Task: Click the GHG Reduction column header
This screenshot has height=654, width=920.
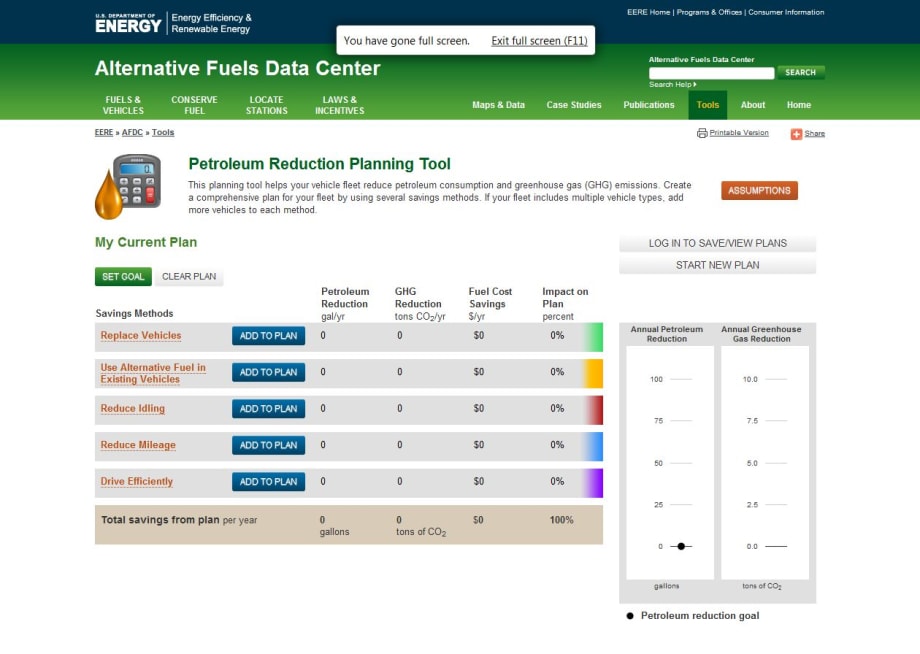Action: pyautogui.click(x=419, y=304)
